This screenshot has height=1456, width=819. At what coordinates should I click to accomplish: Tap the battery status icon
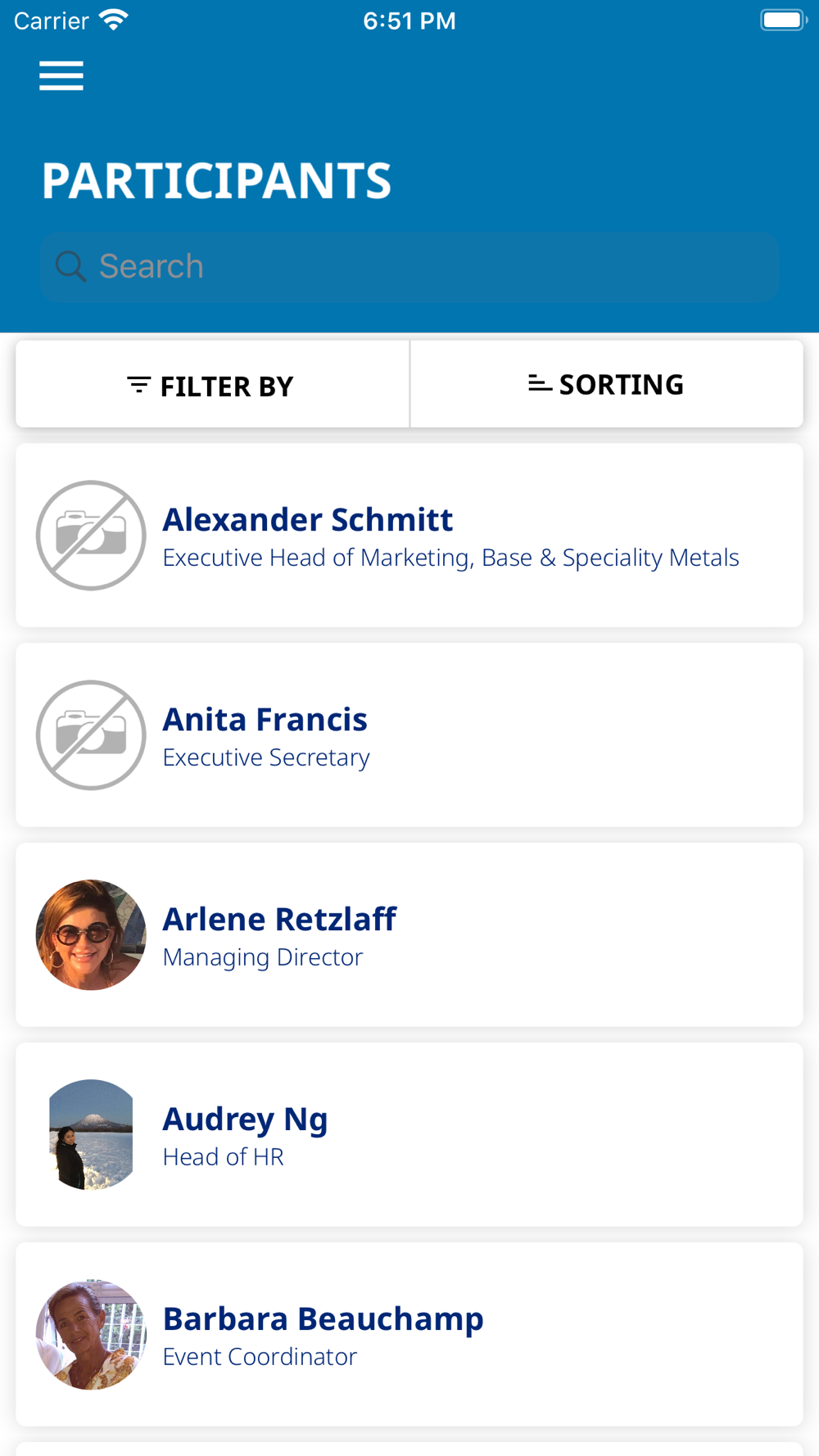click(x=783, y=20)
